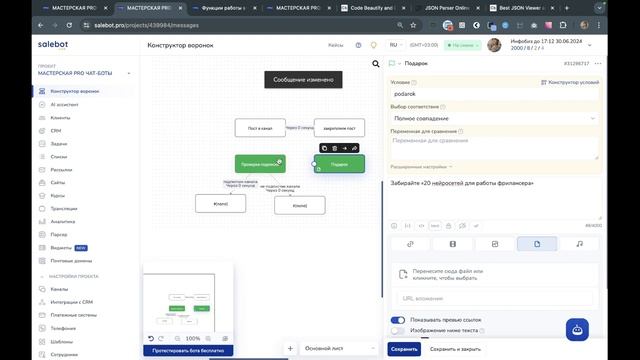Click file drop area to choose file
Image resolution: width=640 pixels, height=360 pixels.
(x=494, y=275)
